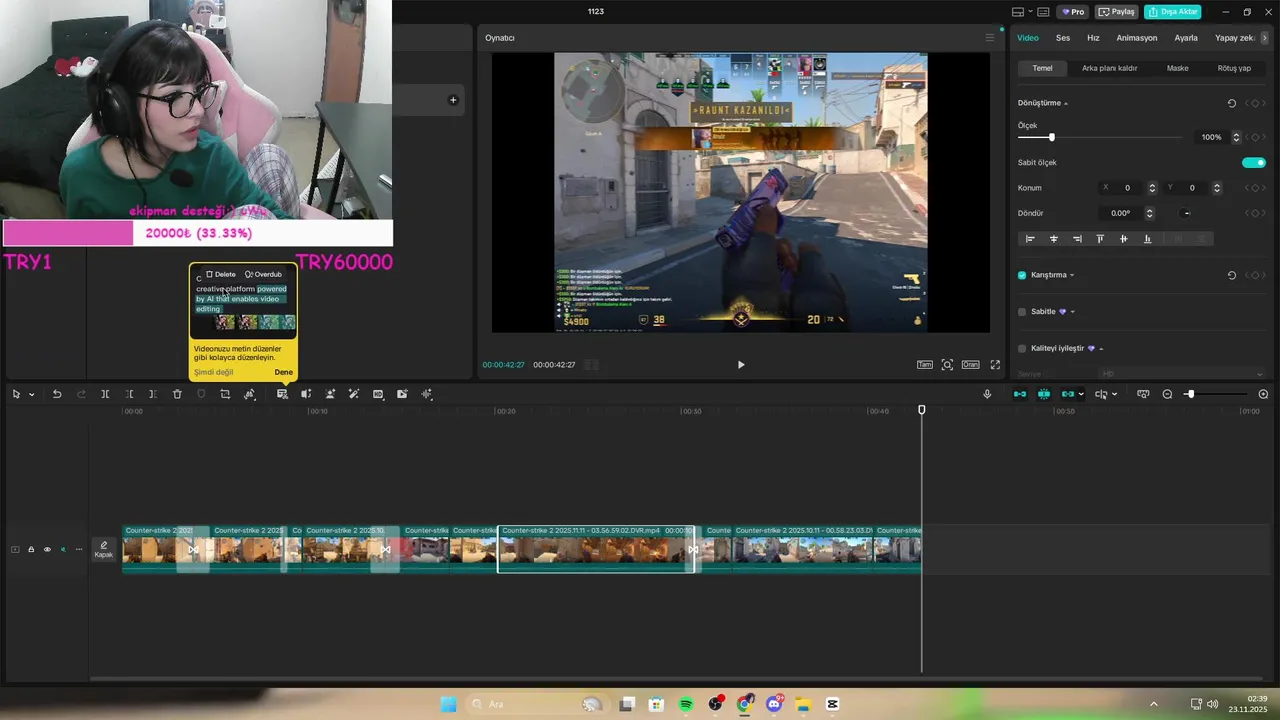
Task: Add keyframe for Ölçek scale
Action: click(1255, 137)
